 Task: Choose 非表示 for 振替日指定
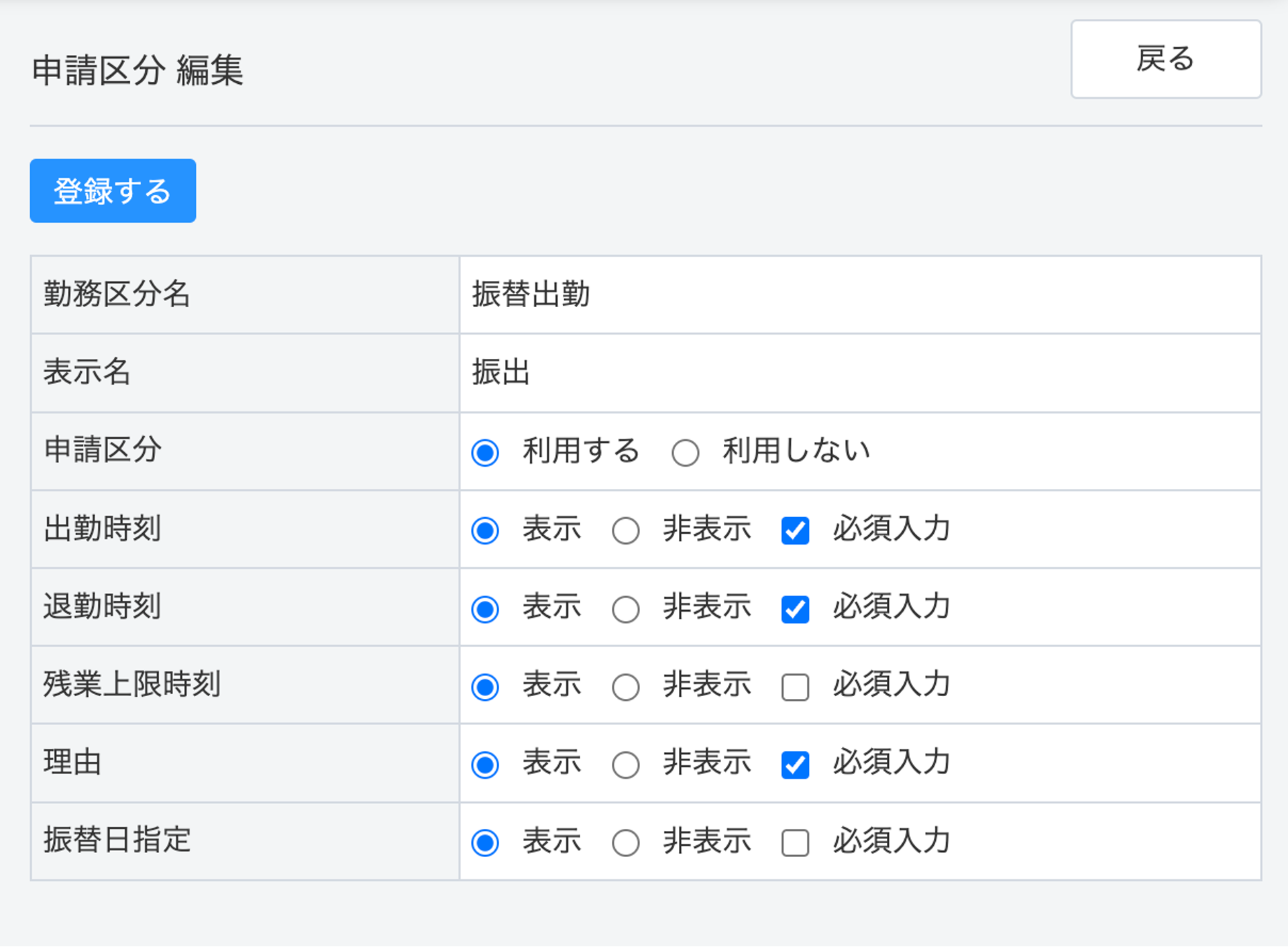point(625,842)
